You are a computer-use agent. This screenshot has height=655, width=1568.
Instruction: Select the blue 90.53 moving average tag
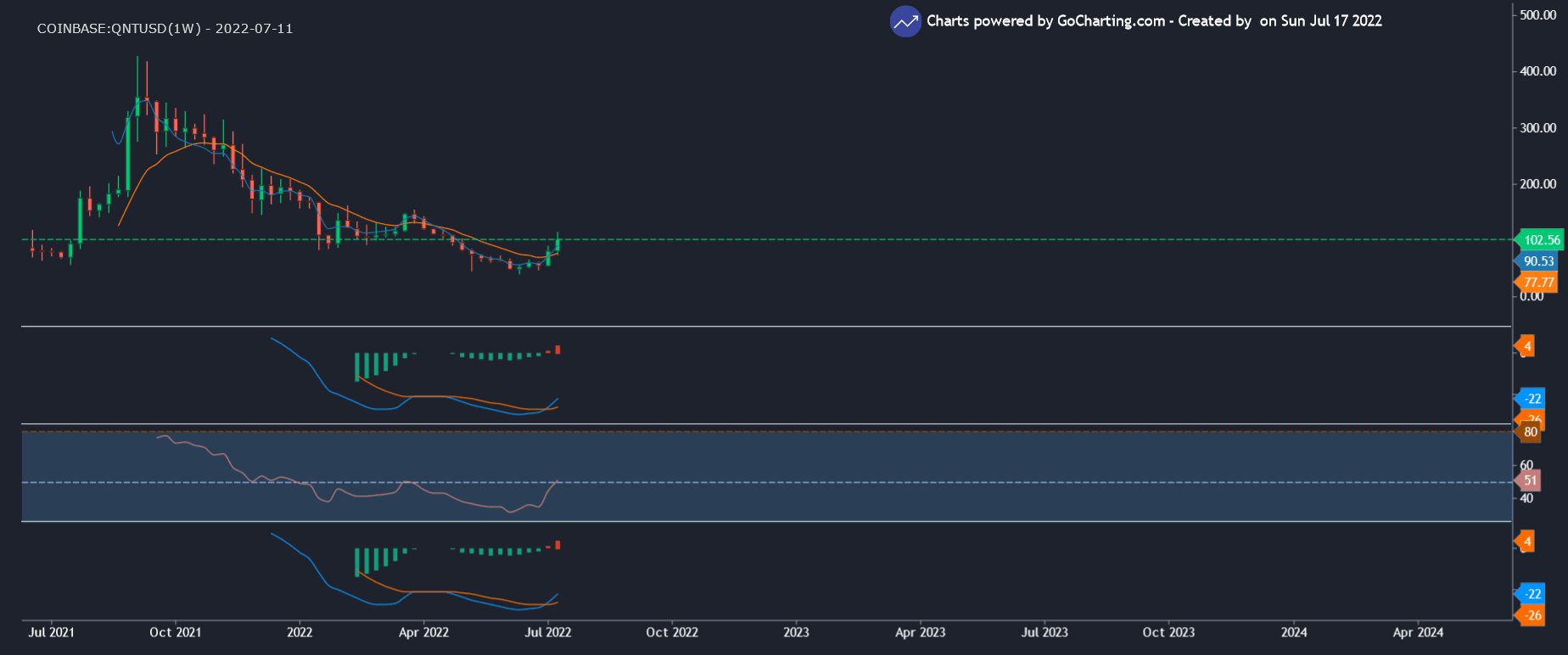[x=1537, y=261]
